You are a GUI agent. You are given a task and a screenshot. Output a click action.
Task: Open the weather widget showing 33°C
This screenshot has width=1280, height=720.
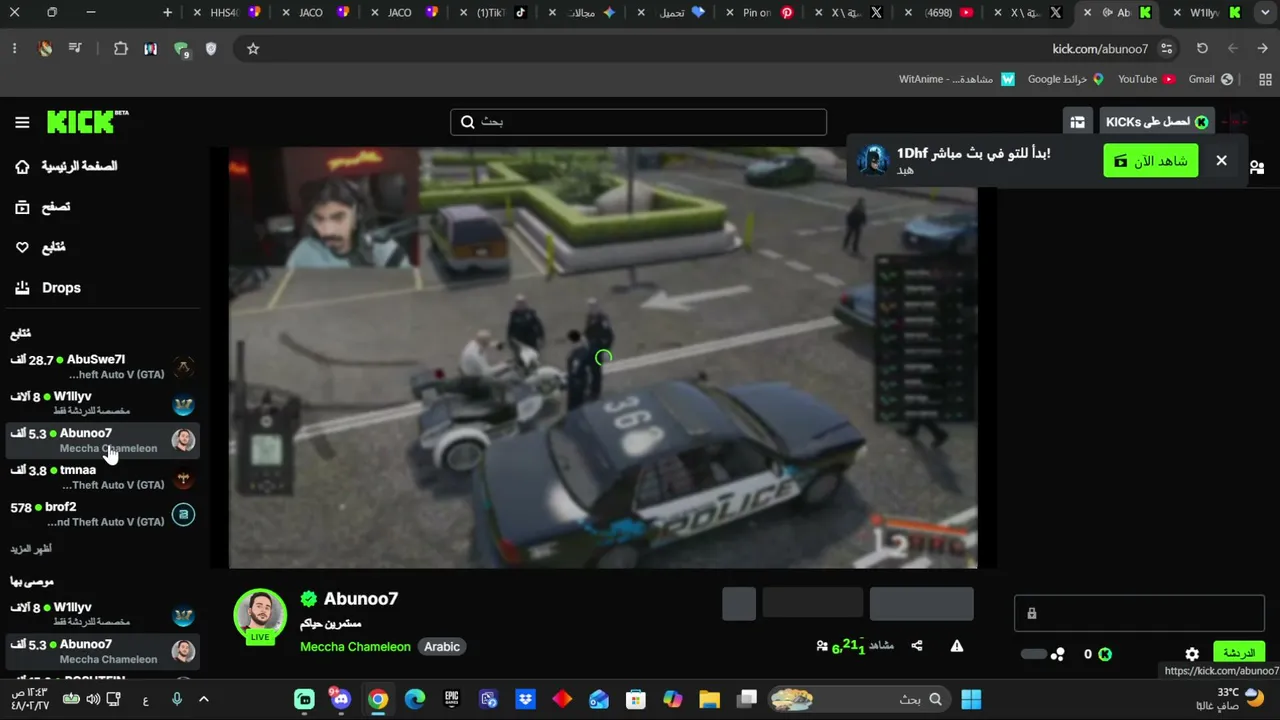(x=1240, y=698)
